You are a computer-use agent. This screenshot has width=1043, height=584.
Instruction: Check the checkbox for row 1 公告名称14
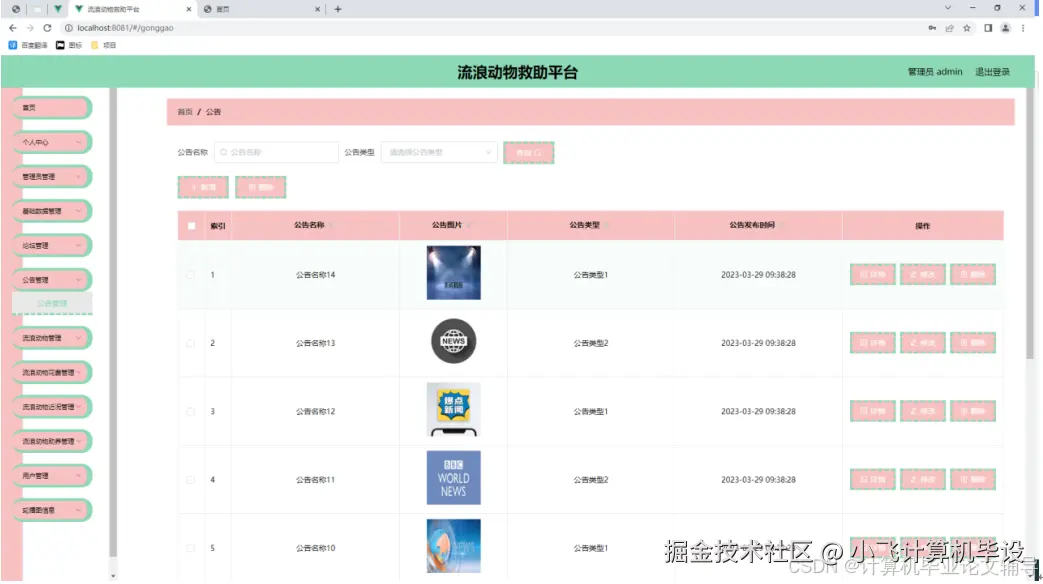pos(191,275)
